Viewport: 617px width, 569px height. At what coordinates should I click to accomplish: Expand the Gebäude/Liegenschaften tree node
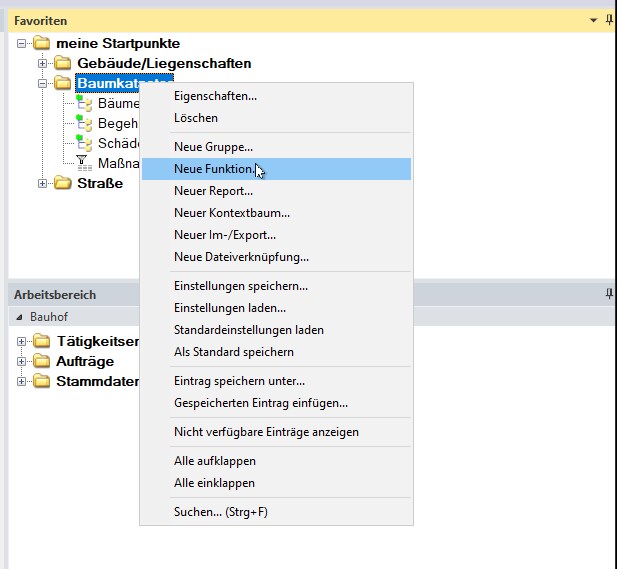coord(43,63)
